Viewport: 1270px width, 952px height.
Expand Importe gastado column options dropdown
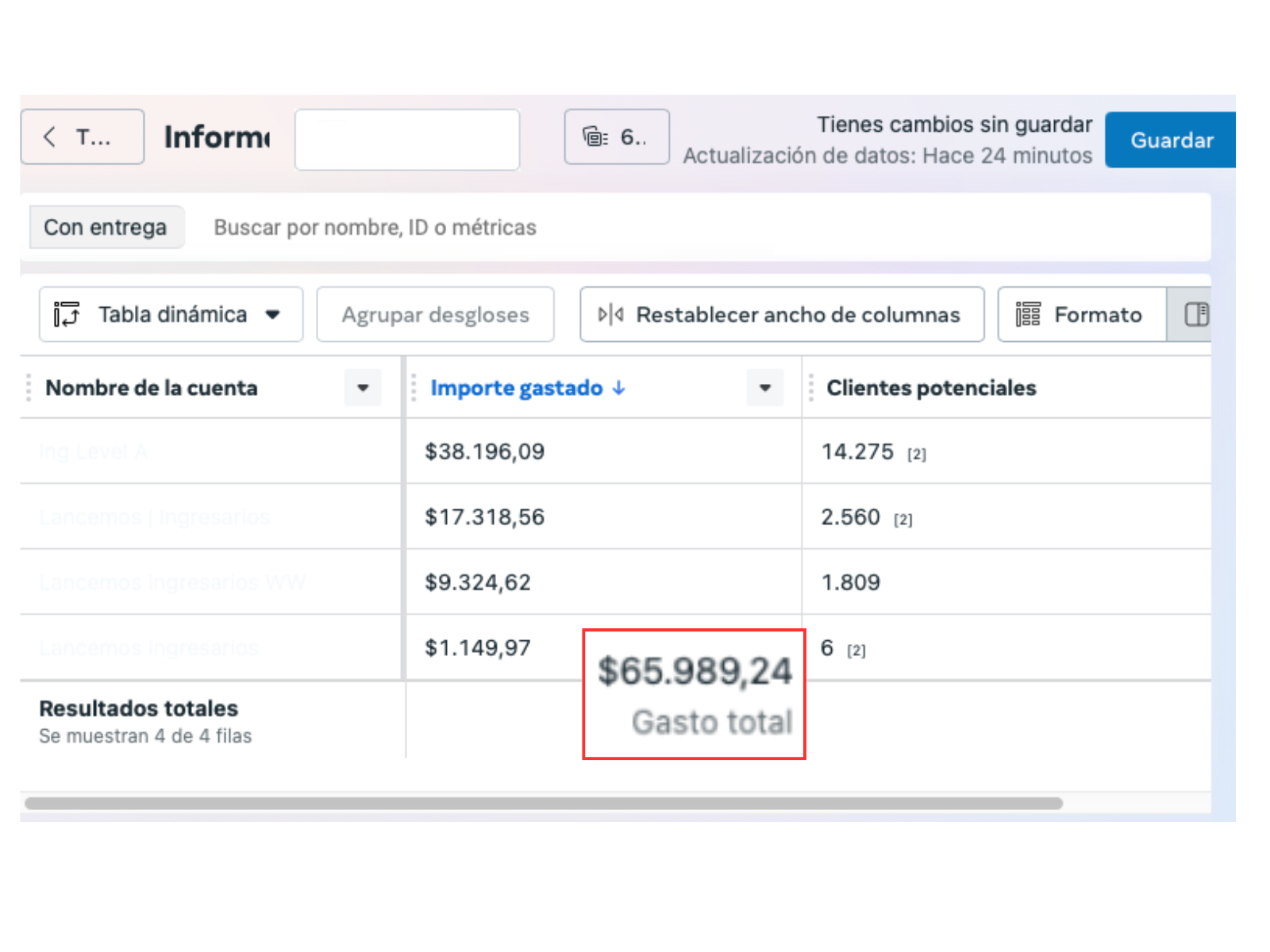point(764,388)
